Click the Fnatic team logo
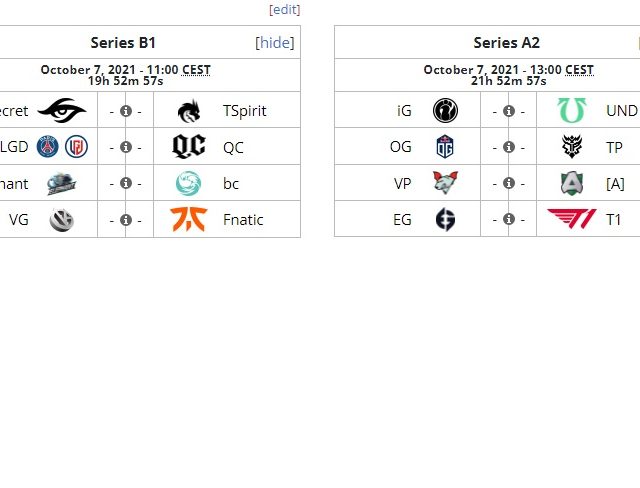The height and width of the screenshot is (488, 640). click(189, 219)
